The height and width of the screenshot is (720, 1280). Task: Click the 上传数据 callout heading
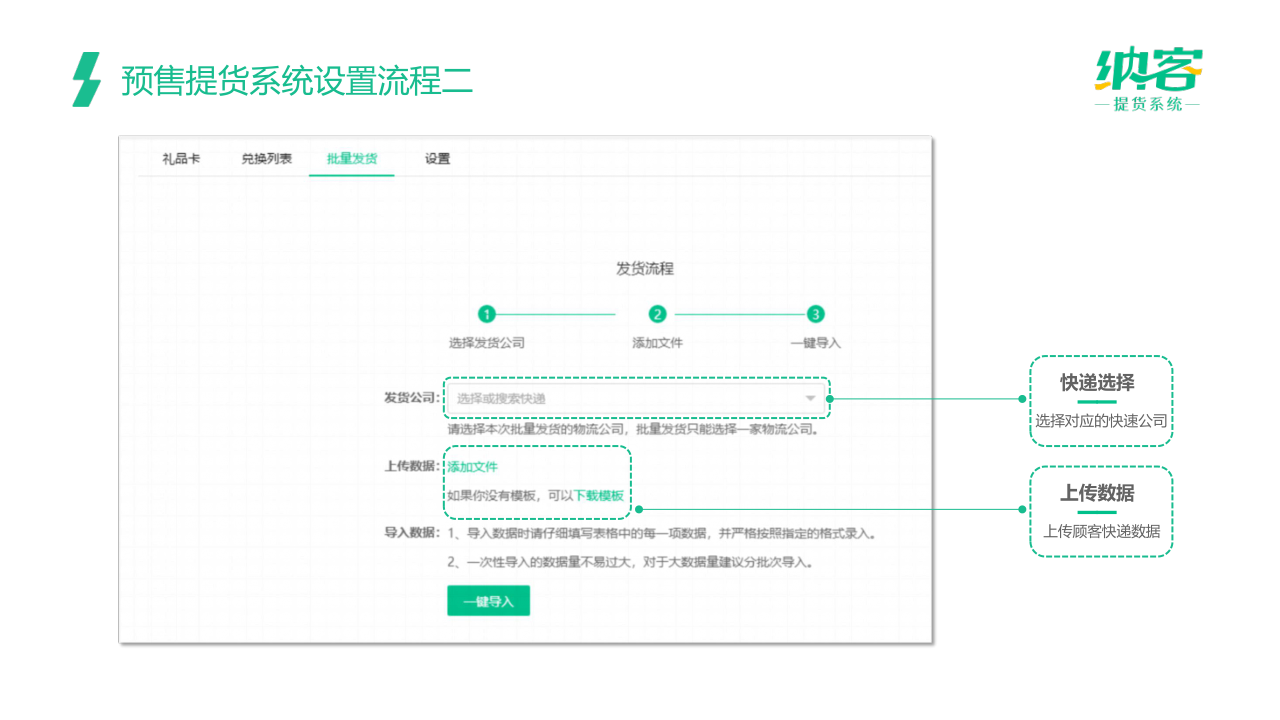[1098, 493]
